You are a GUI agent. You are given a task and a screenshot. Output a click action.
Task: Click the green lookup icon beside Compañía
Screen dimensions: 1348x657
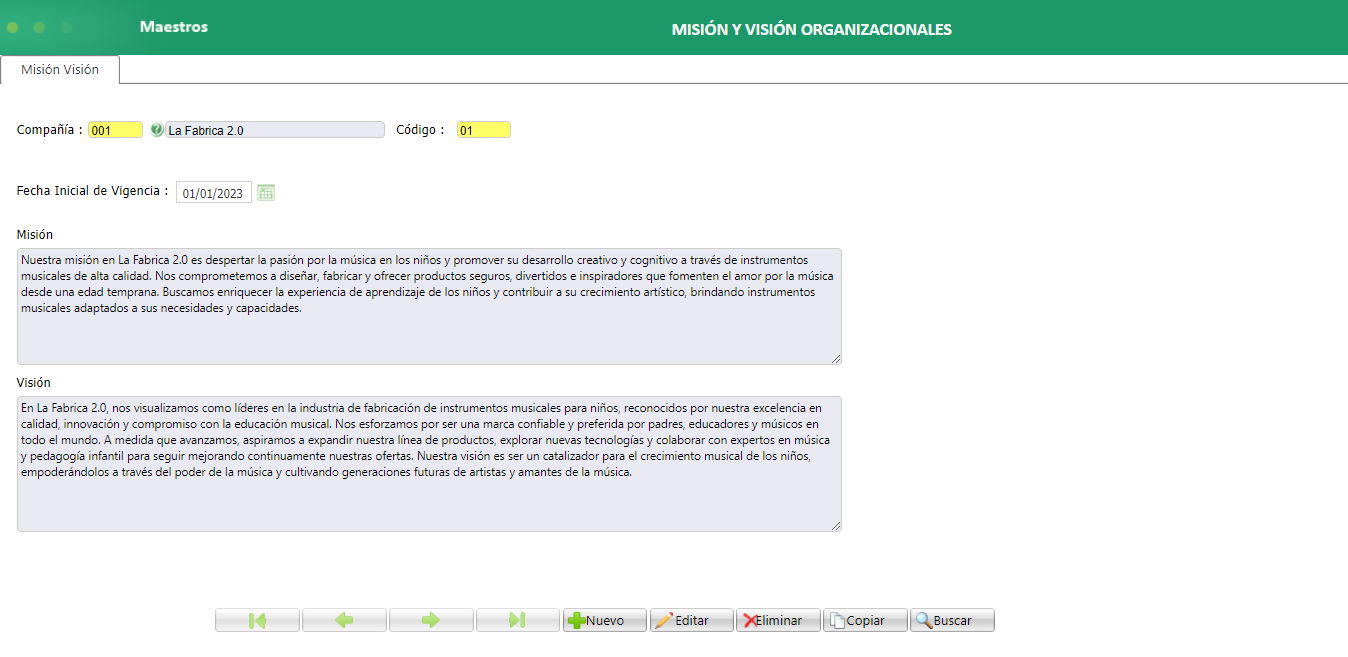tap(156, 129)
